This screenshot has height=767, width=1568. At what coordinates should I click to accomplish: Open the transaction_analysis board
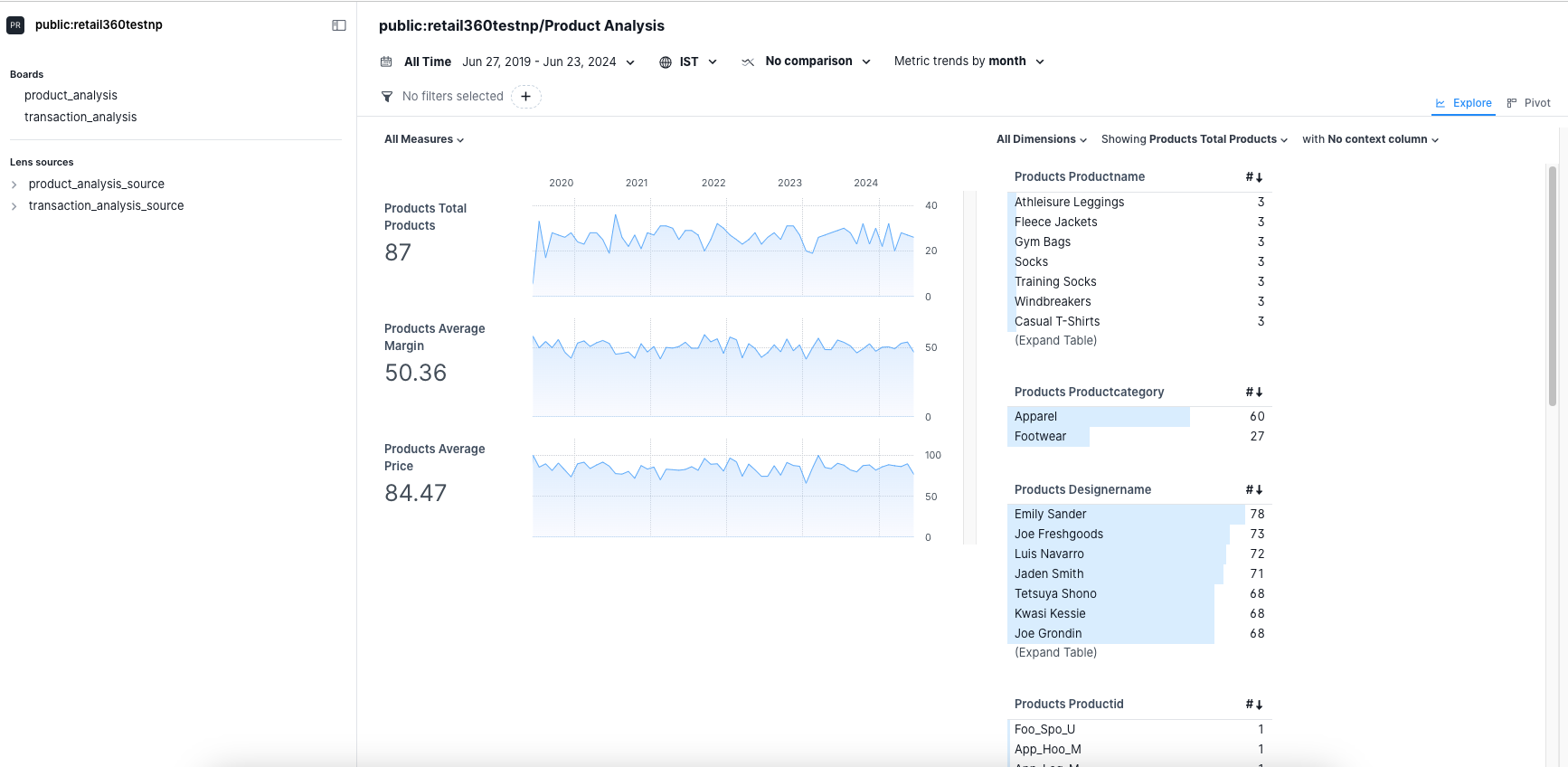80,117
